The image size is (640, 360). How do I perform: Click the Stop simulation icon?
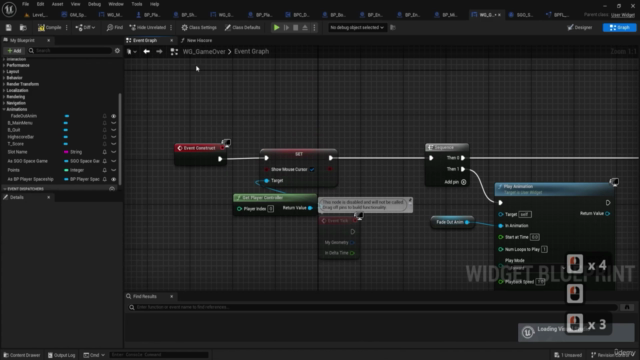click(296, 27)
